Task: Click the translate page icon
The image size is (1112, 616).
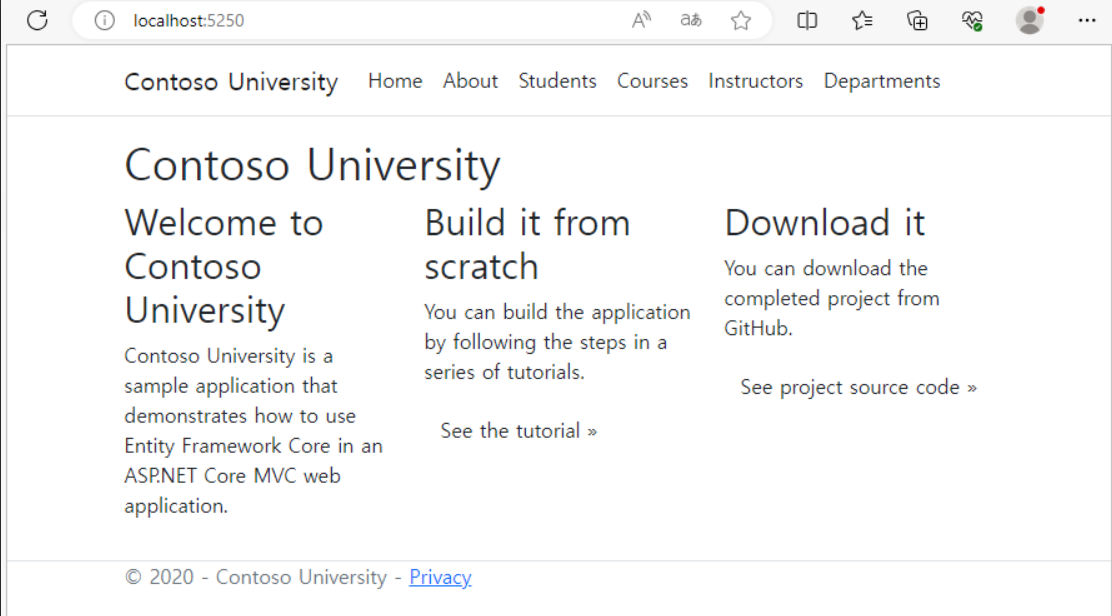Action: pyautogui.click(x=691, y=21)
